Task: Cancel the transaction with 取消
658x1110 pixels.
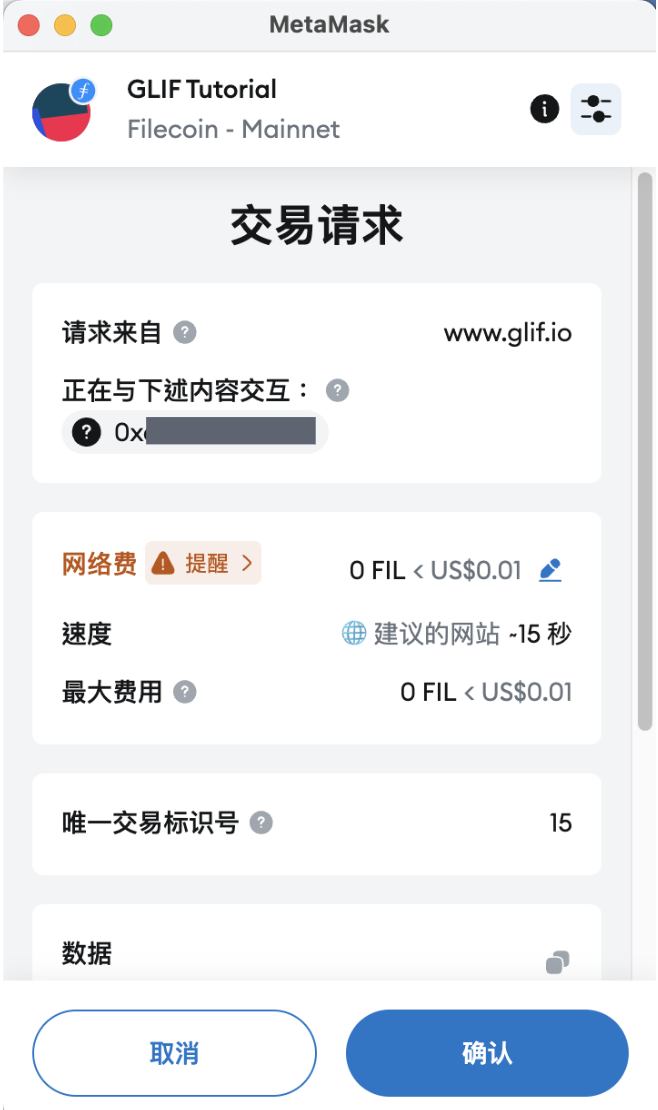Action: pos(174,1053)
